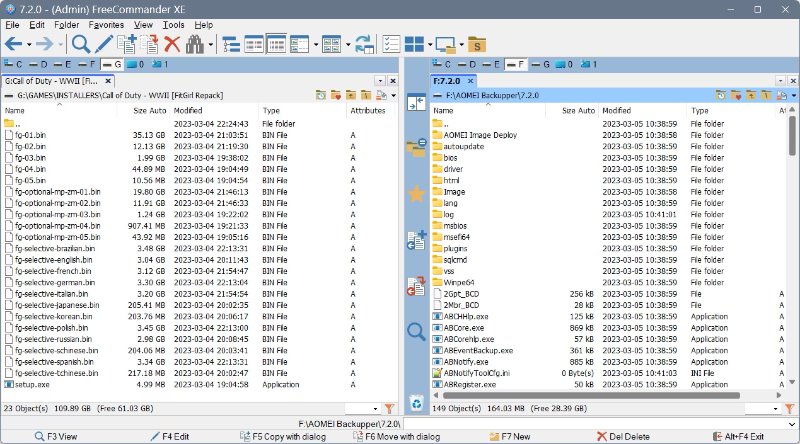Expand the command line history dropdown
The width and height of the screenshot is (800, 444).
pos(791,424)
